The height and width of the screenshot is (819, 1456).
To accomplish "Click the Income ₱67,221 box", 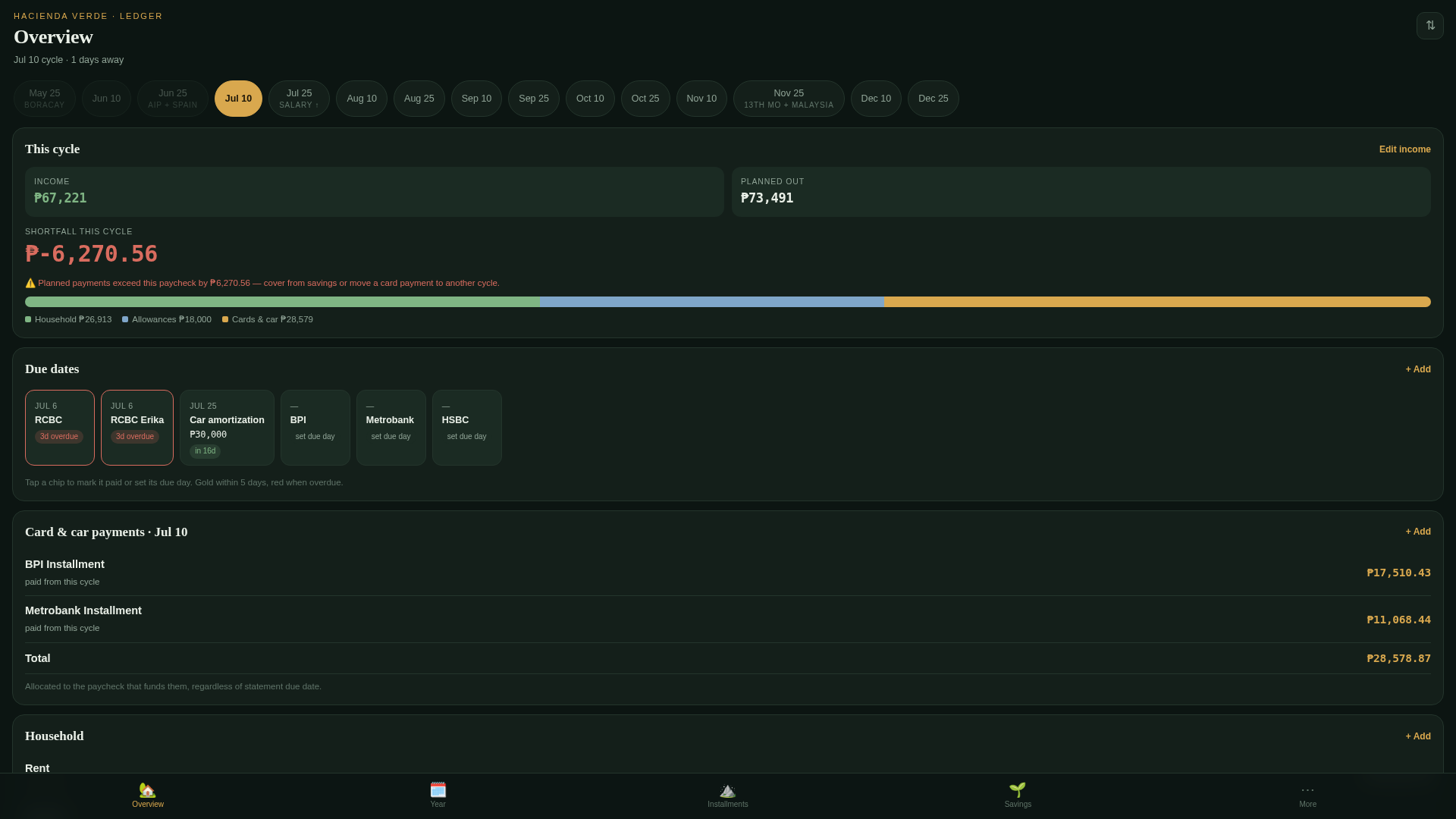I will pos(375,192).
